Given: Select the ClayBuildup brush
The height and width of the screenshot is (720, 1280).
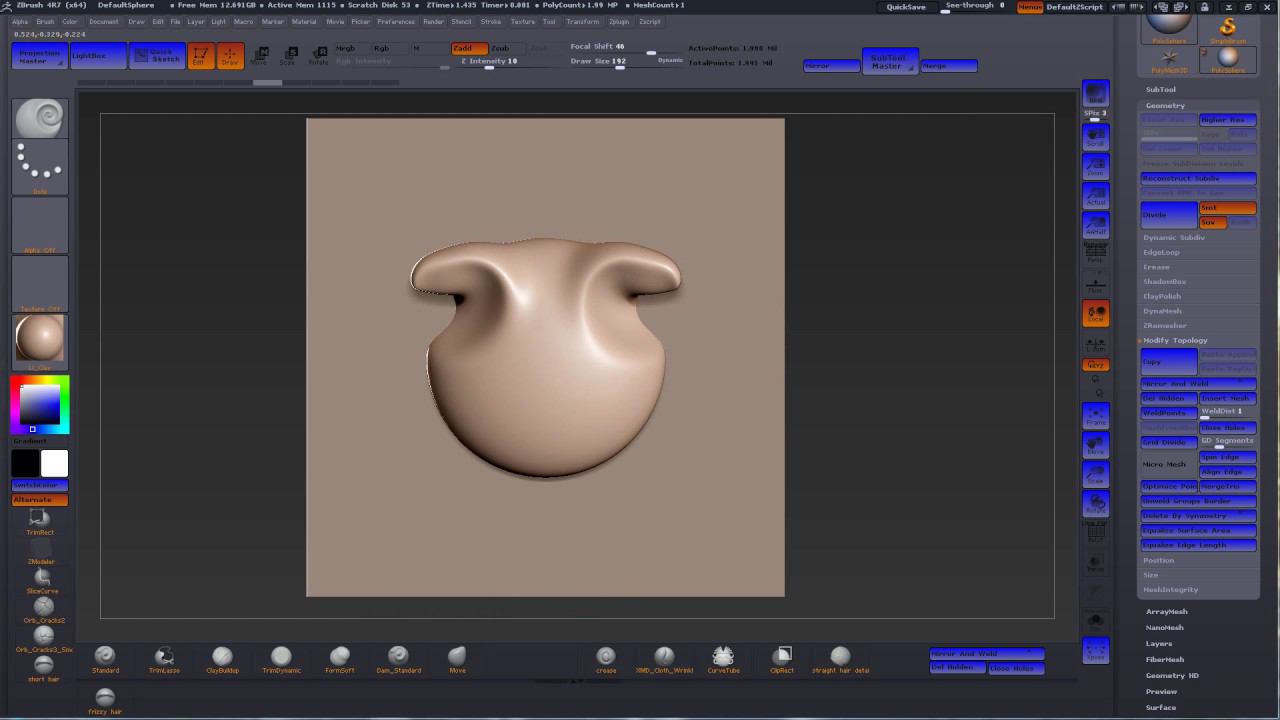Looking at the screenshot, I should click(x=222, y=657).
